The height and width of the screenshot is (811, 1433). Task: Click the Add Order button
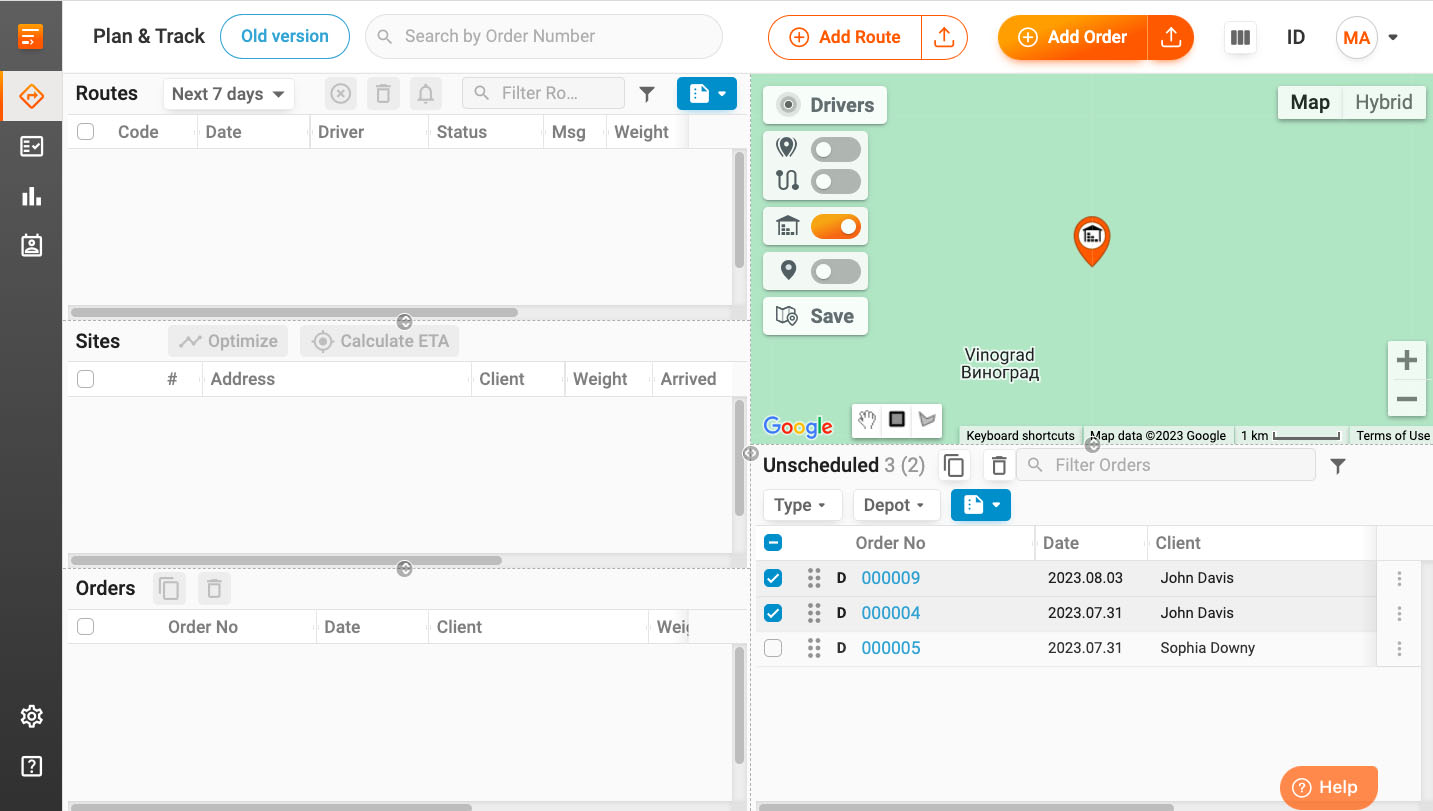tap(1071, 37)
